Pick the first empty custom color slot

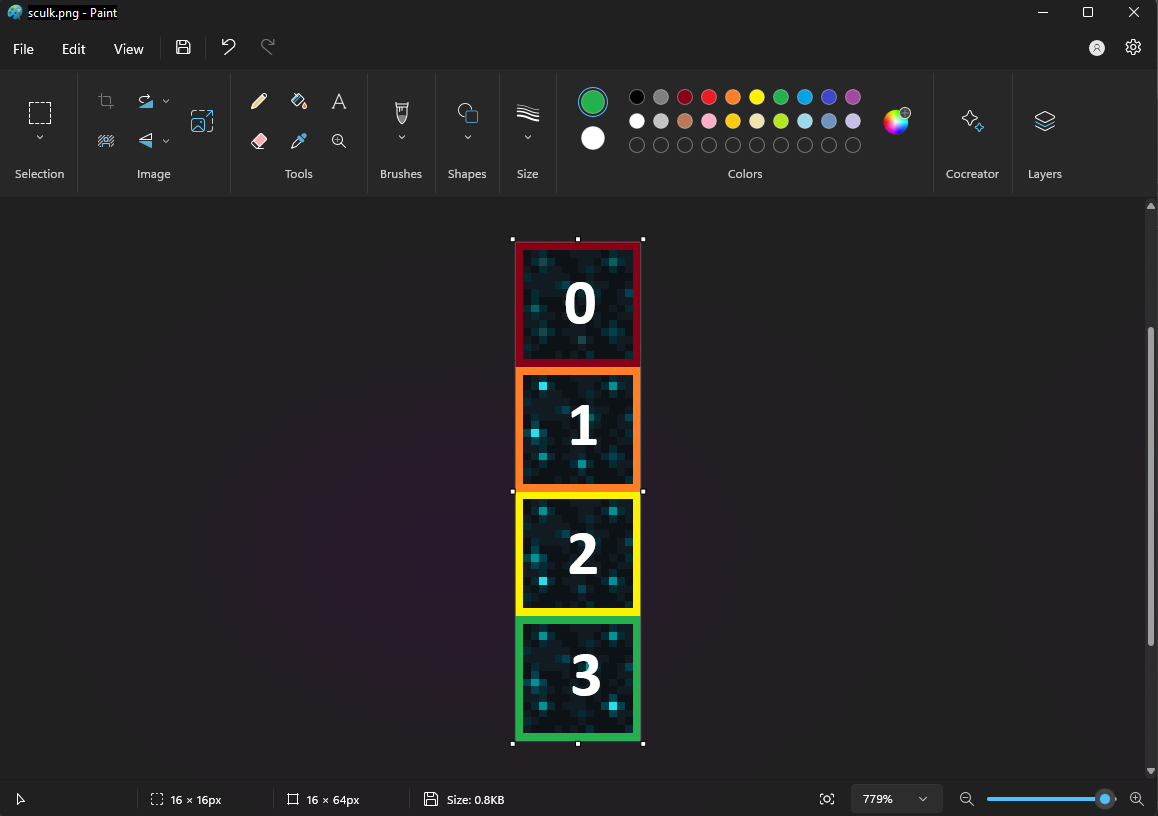637,145
